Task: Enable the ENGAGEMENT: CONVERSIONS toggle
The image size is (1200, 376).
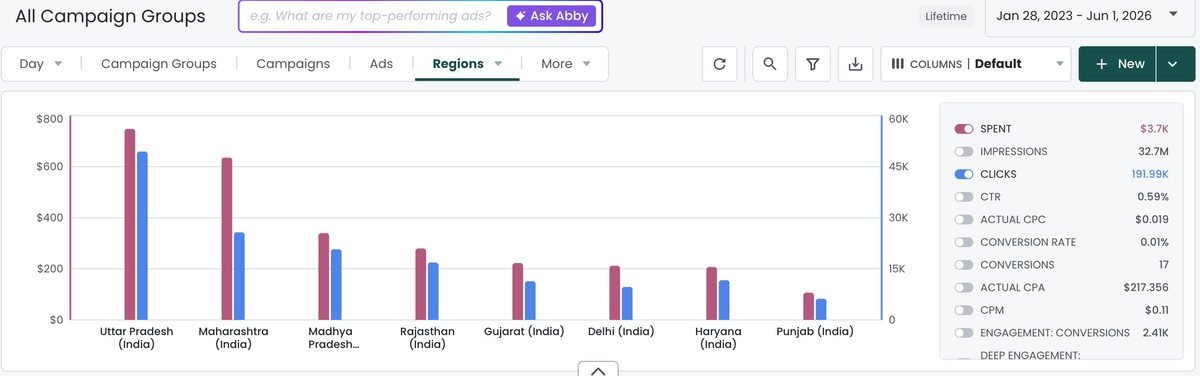Action: pyautogui.click(x=964, y=333)
